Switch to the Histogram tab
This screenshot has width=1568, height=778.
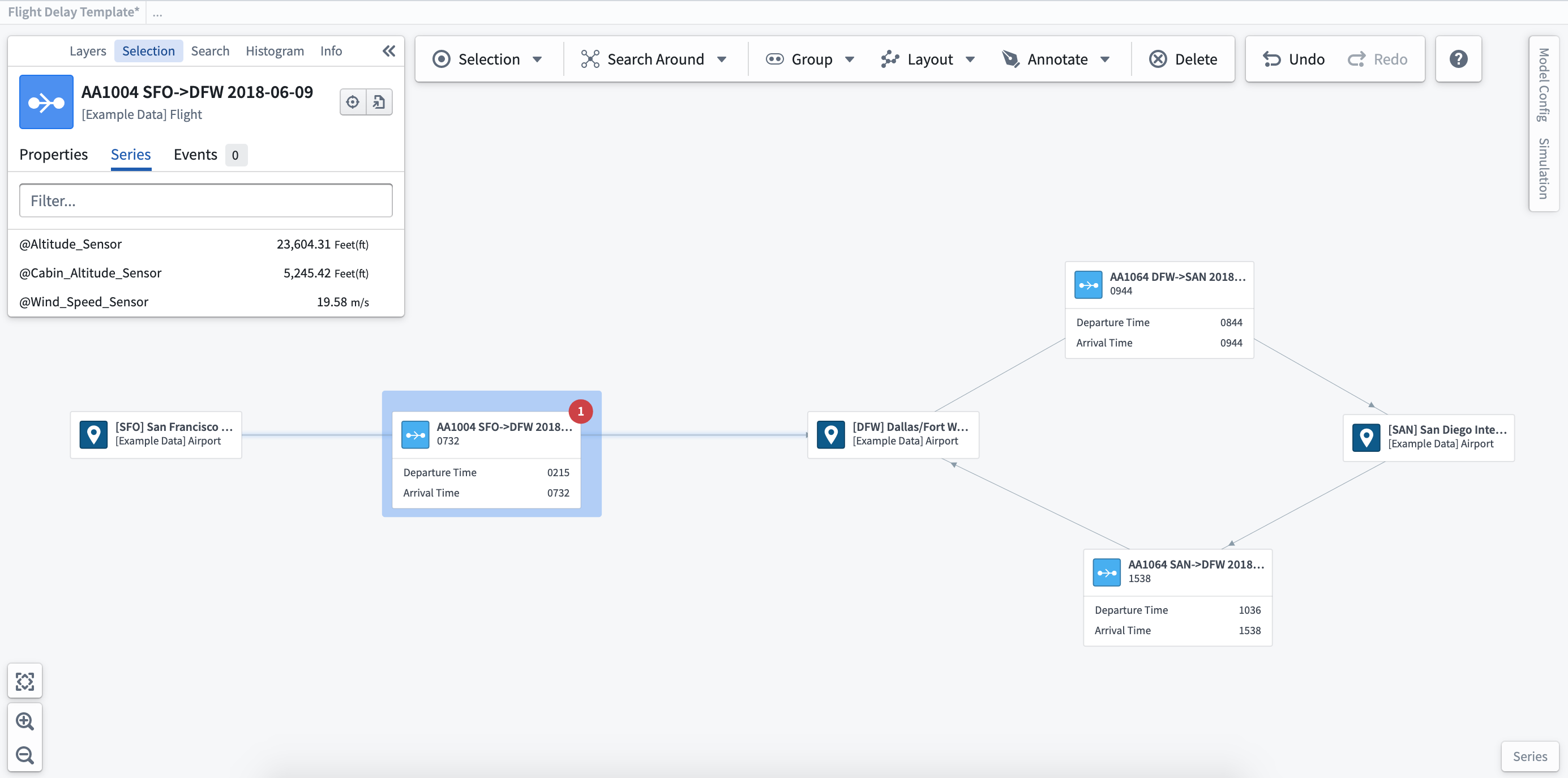pyautogui.click(x=275, y=51)
